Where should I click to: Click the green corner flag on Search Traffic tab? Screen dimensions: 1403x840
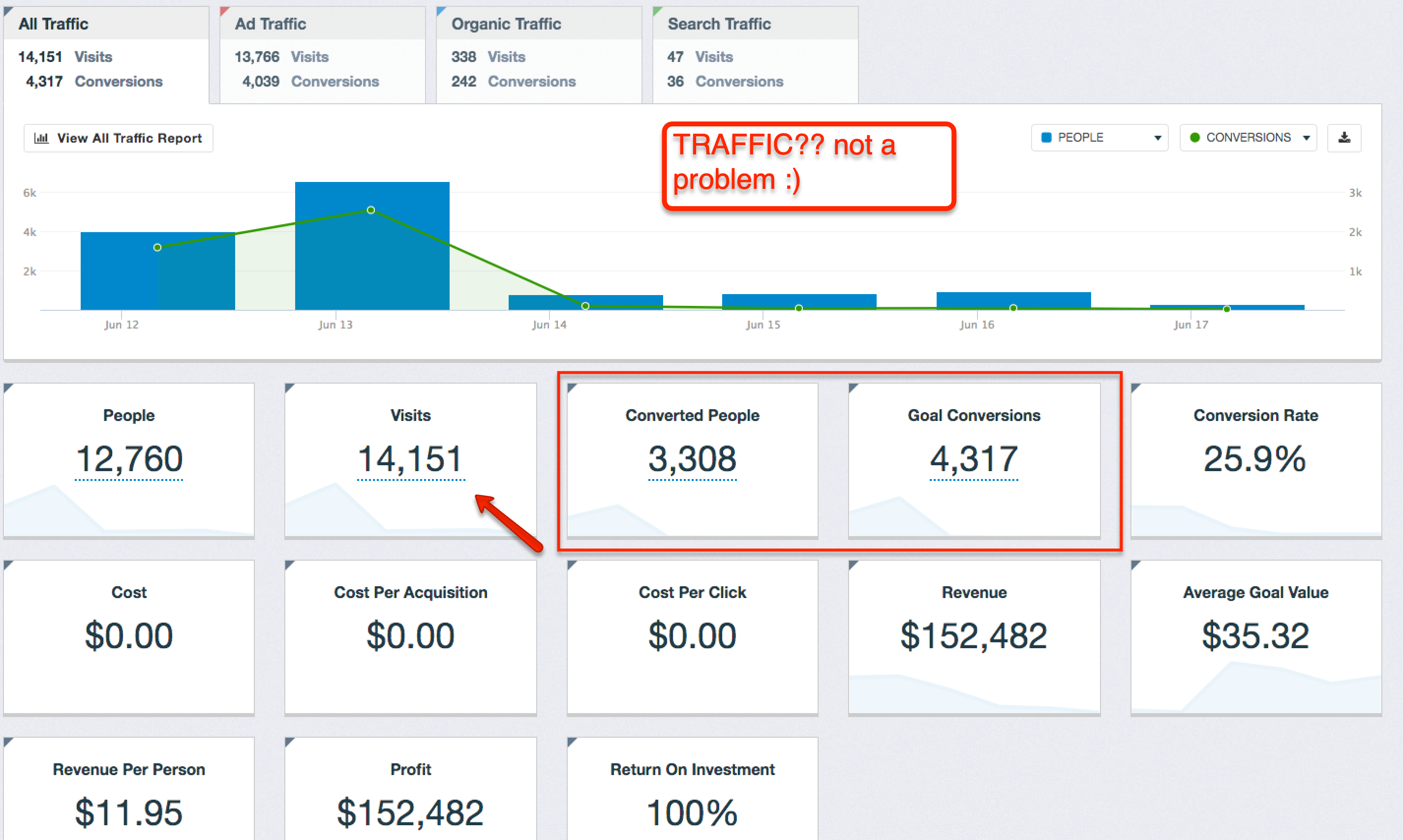[x=658, y=11]
